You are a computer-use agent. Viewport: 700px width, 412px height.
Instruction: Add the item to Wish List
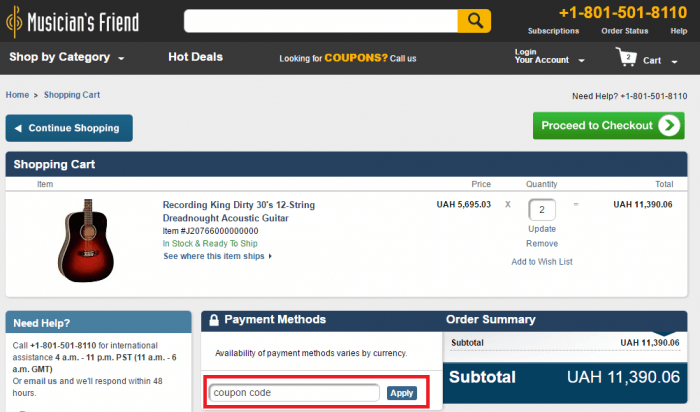542,262
